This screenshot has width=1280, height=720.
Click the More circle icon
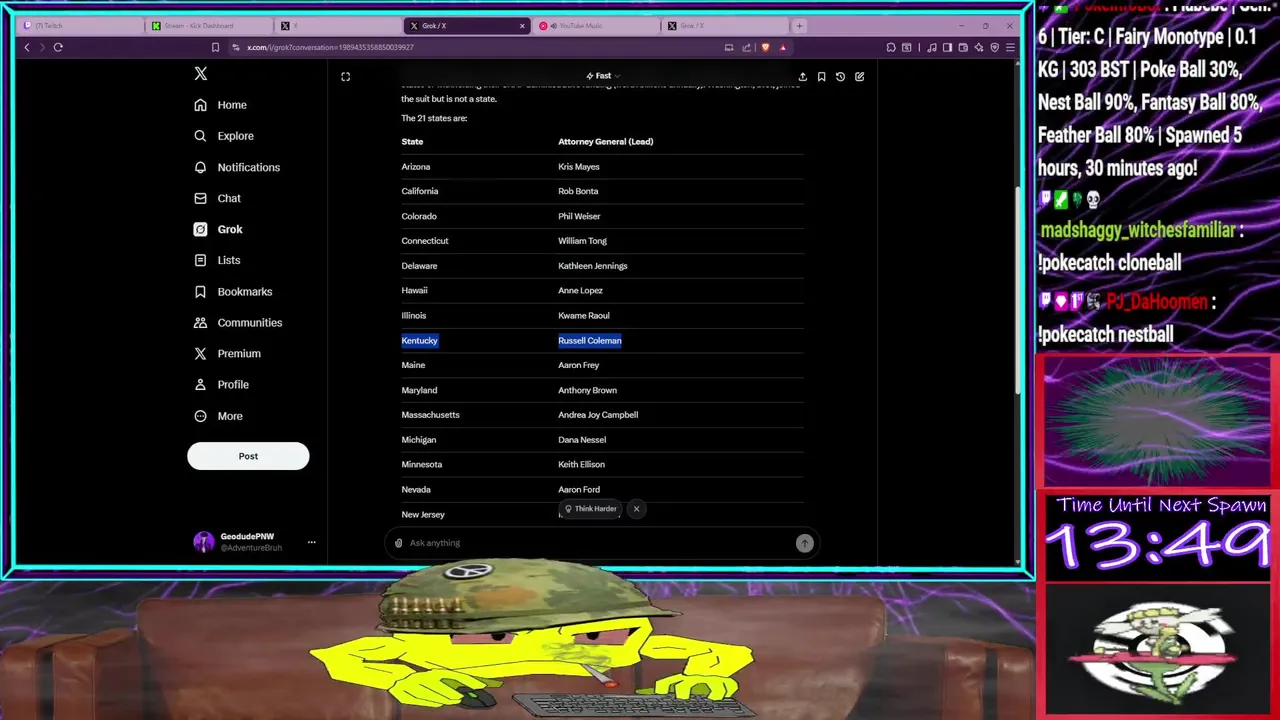coord(201,415)
